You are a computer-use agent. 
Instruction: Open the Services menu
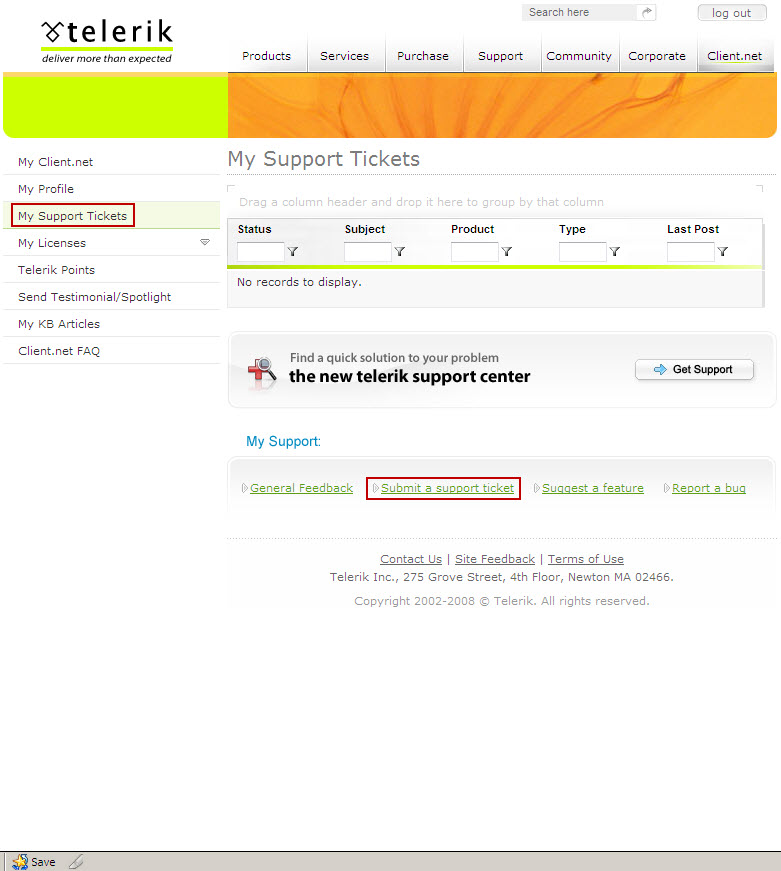coord(344,56)
